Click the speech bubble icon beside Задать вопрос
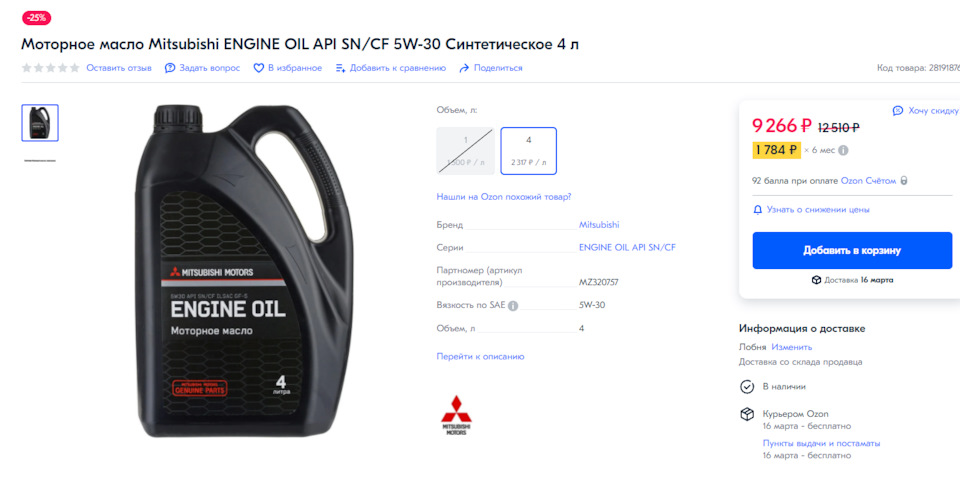 click(x=170, y=68)
